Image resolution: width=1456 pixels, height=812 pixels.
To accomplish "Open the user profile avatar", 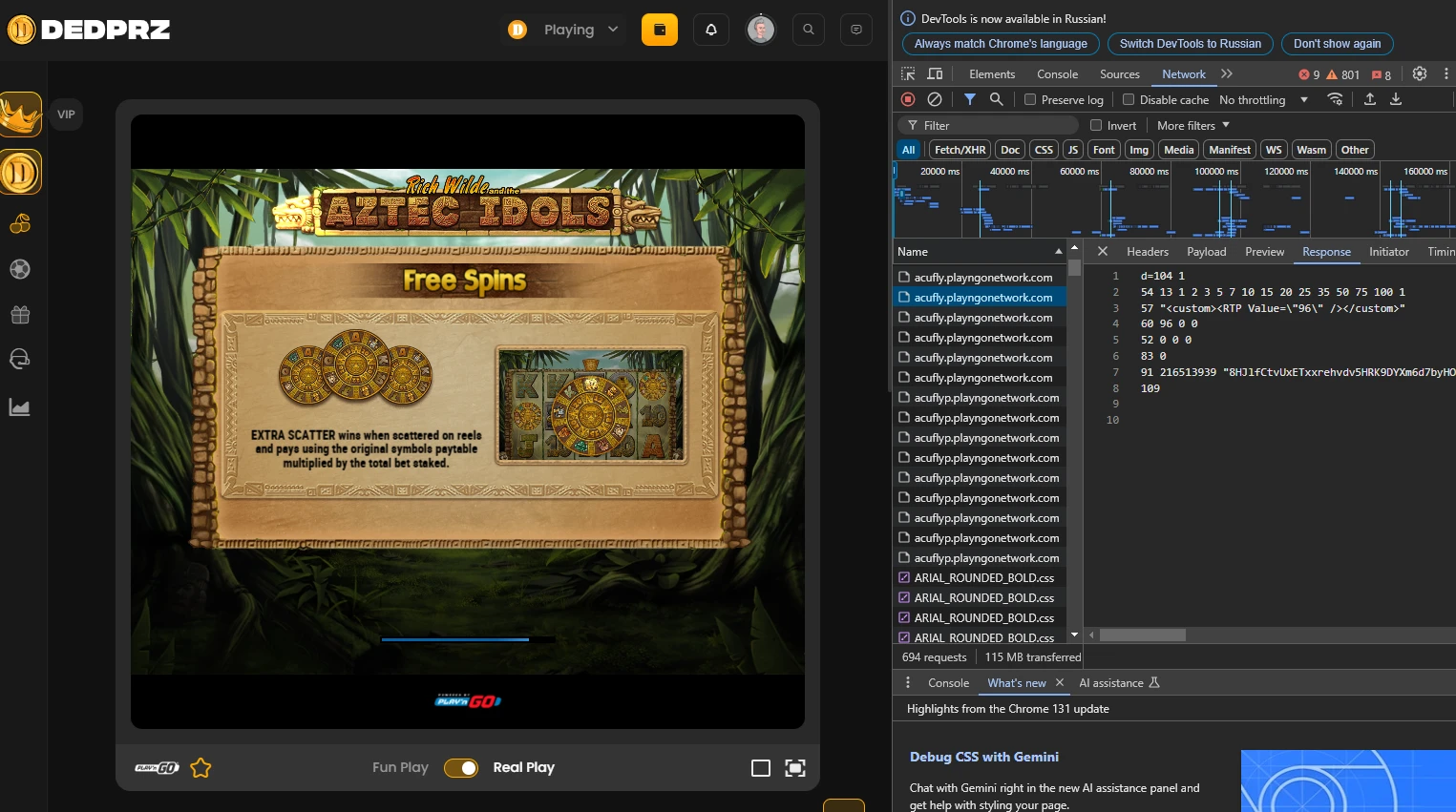I will tap(761, 30).
